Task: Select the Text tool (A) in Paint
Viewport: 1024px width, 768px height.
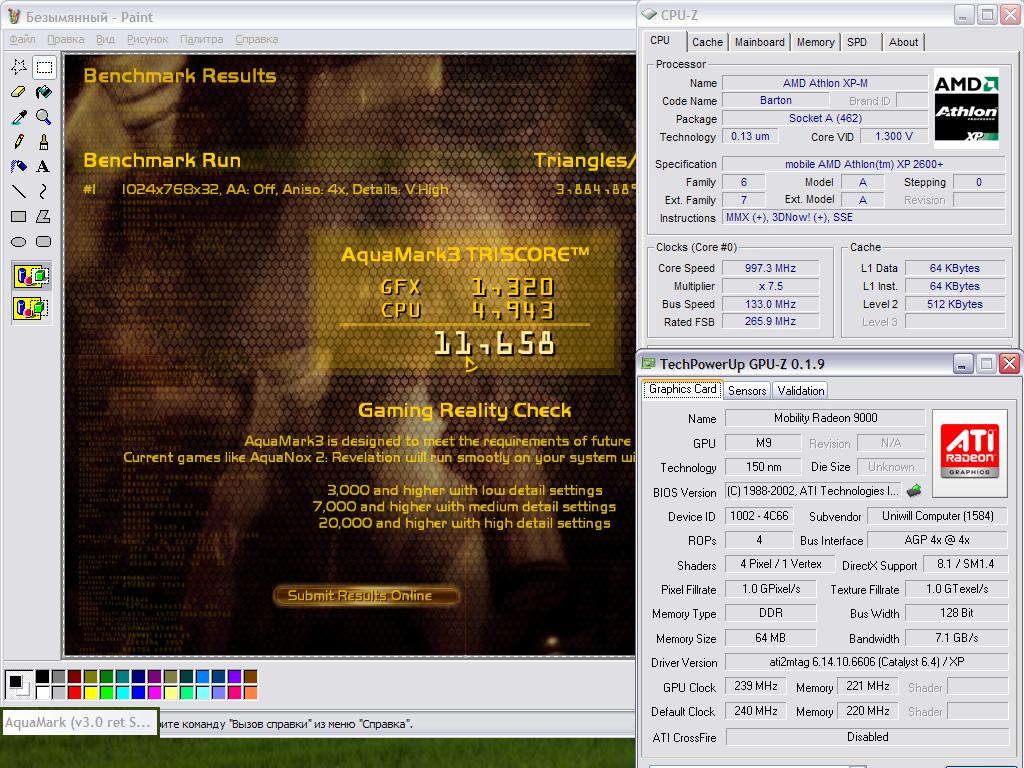Action: click(44, 167)
